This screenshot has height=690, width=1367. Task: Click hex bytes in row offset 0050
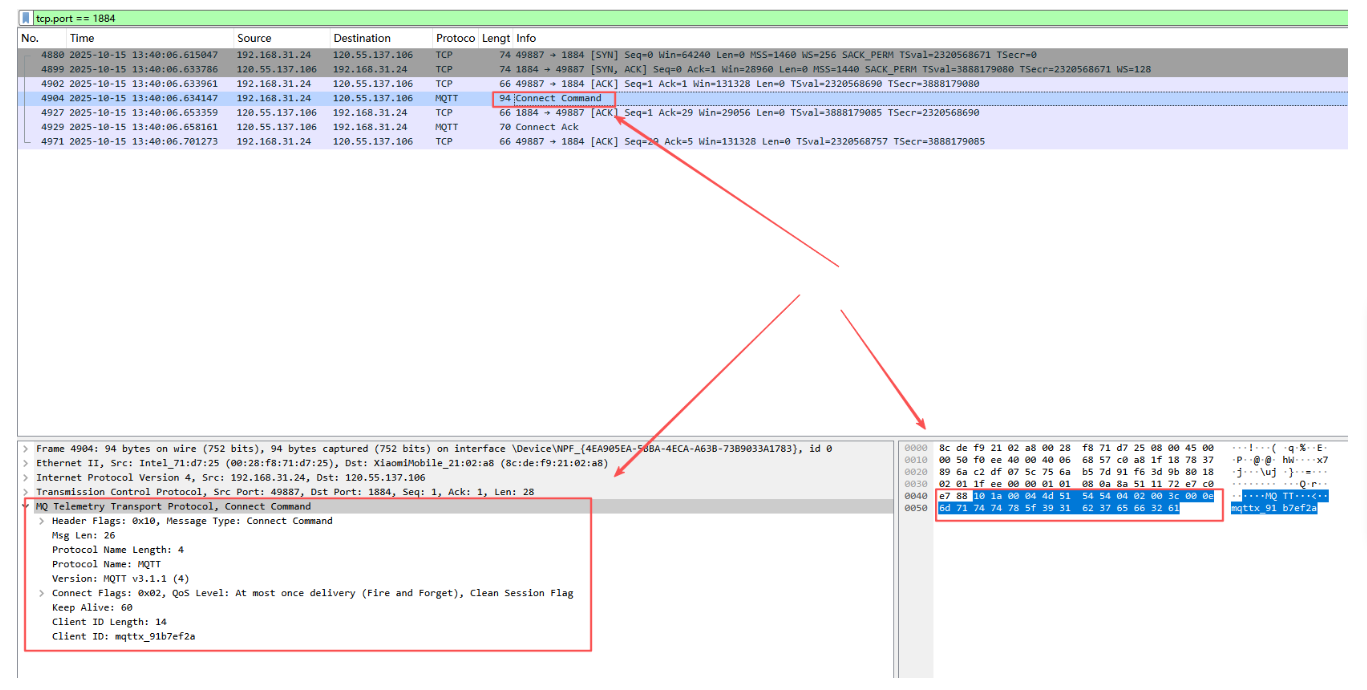[x=1058, y=508]
